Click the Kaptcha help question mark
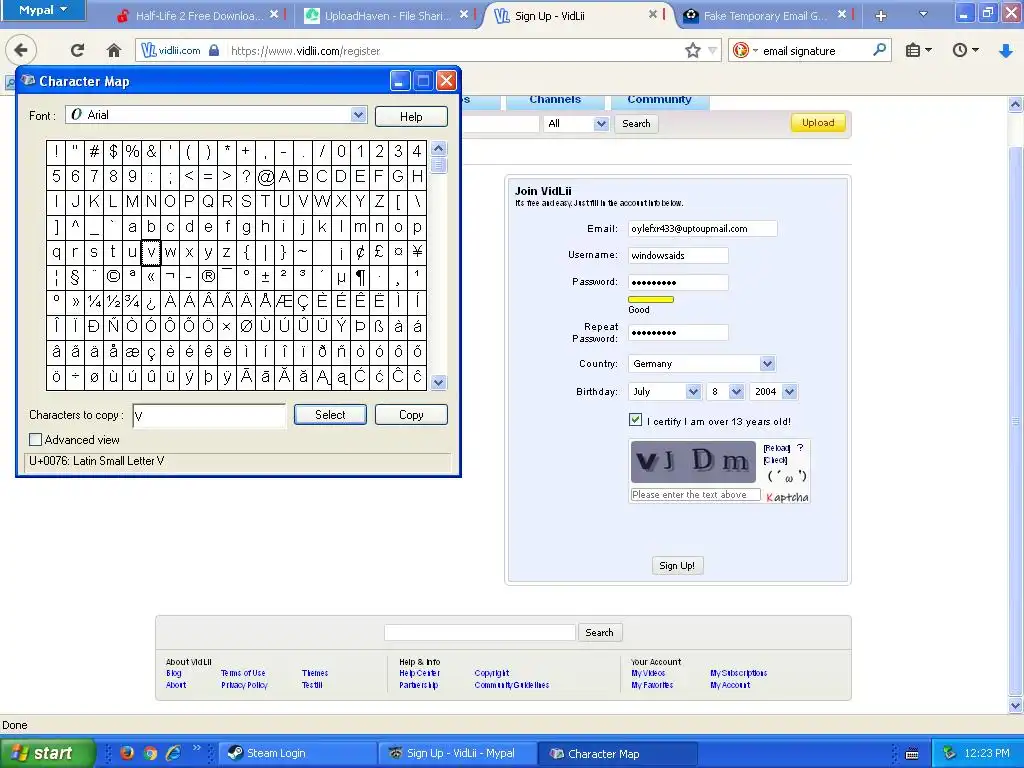 [x=799, y=448]
